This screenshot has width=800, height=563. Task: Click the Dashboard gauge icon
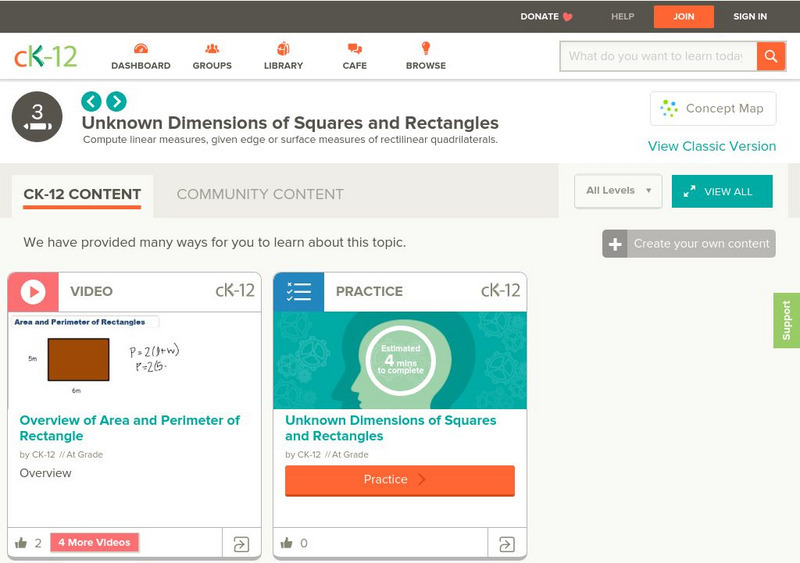coord(140,49)
